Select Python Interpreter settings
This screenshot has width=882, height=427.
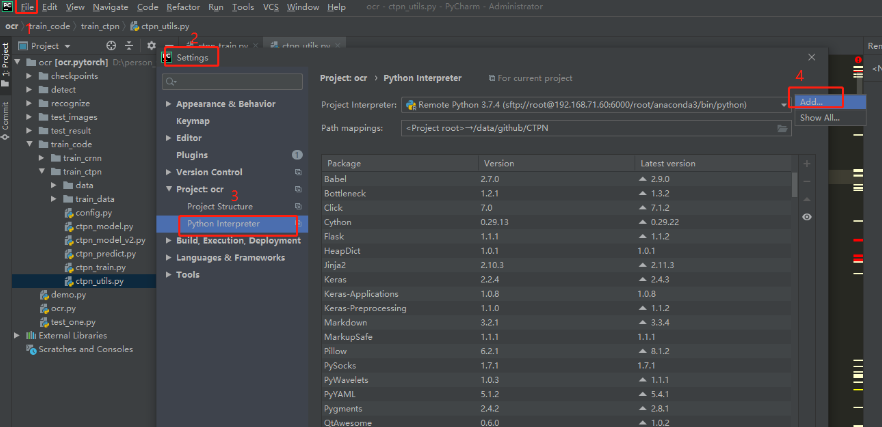(x=223, y=223)
